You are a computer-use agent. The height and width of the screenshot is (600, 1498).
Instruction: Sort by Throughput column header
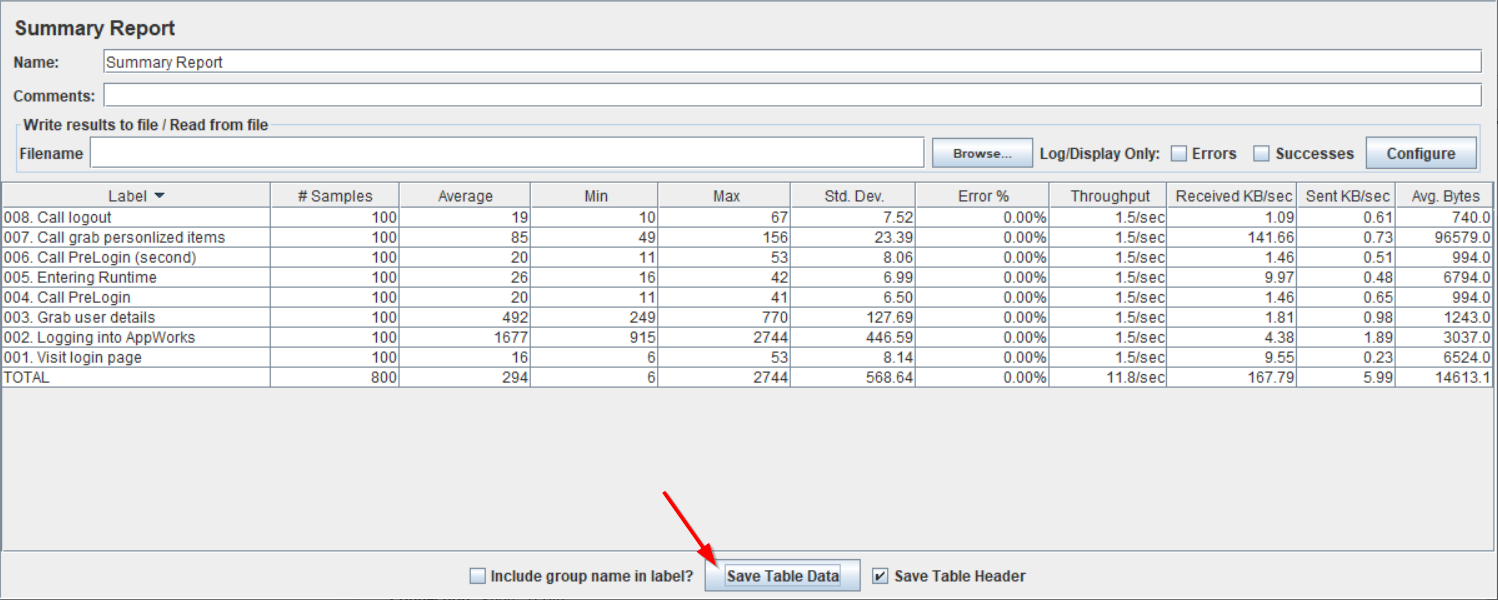[x=1109, y=196]
